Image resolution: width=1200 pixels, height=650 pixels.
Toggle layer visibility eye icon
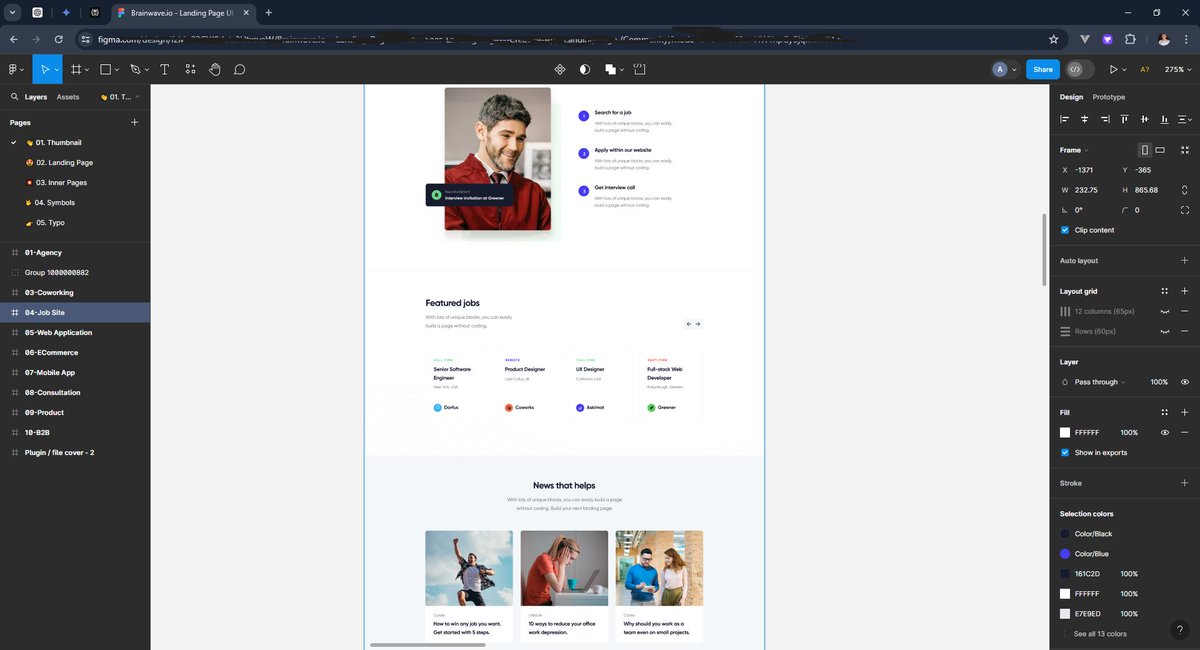tap(1185, 382)
